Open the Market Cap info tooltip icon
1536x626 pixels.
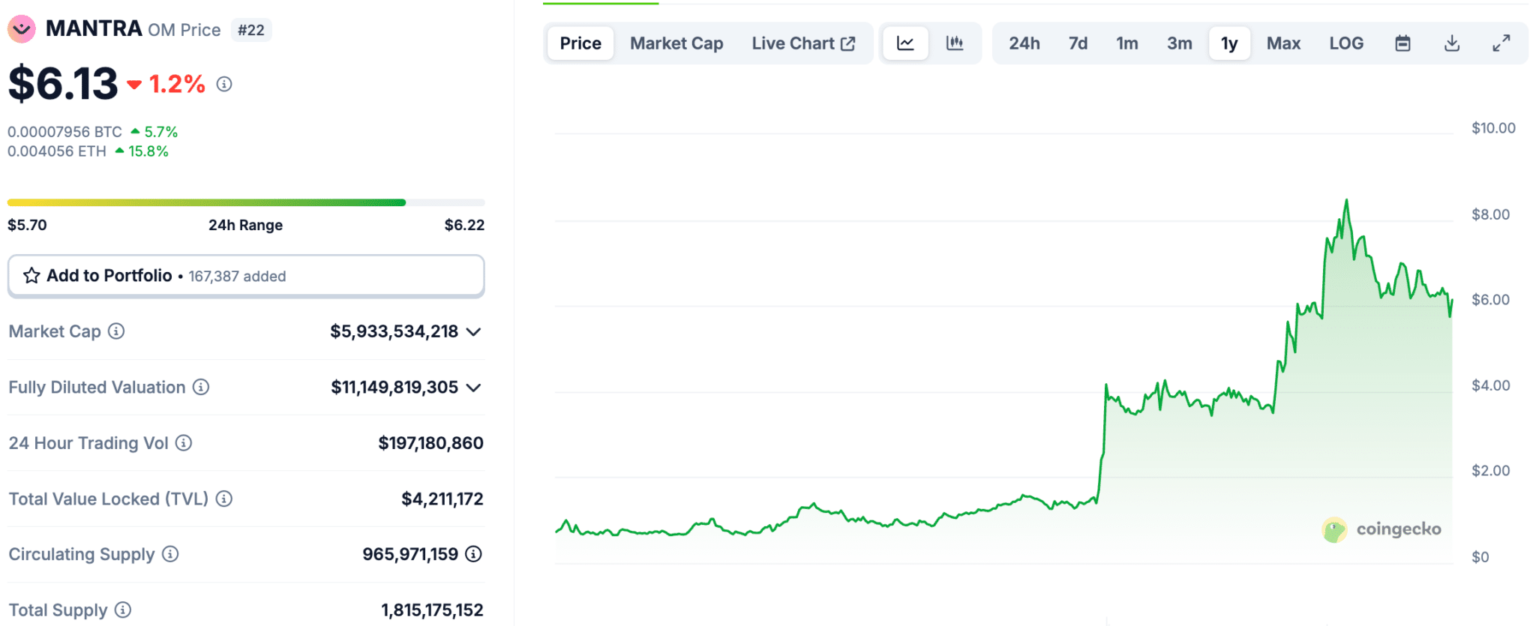click(117, 331)
